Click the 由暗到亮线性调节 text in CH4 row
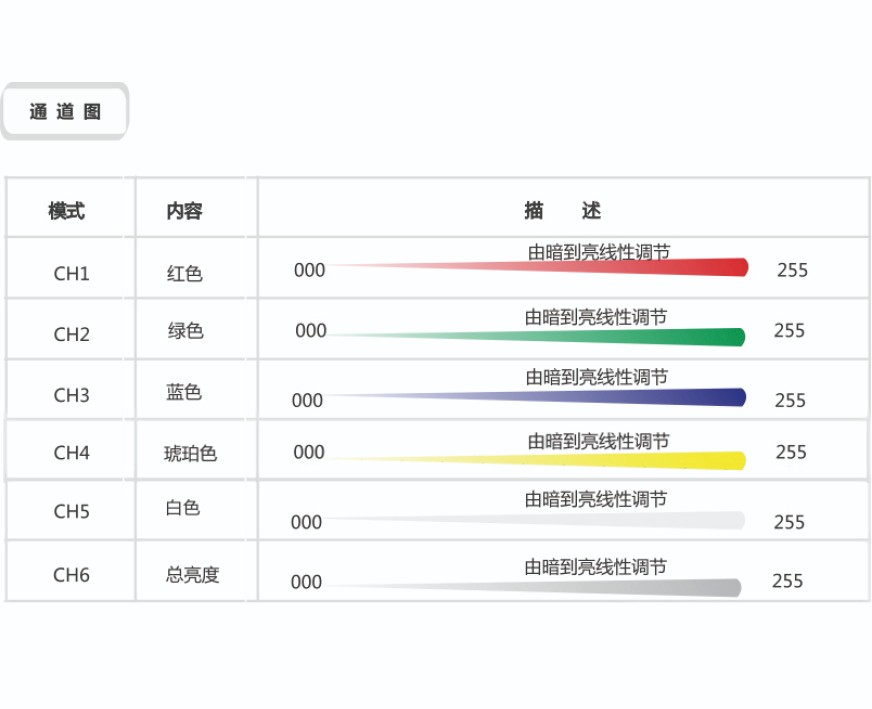Screen dimensions: 872x709 click(x=598, y=441)
